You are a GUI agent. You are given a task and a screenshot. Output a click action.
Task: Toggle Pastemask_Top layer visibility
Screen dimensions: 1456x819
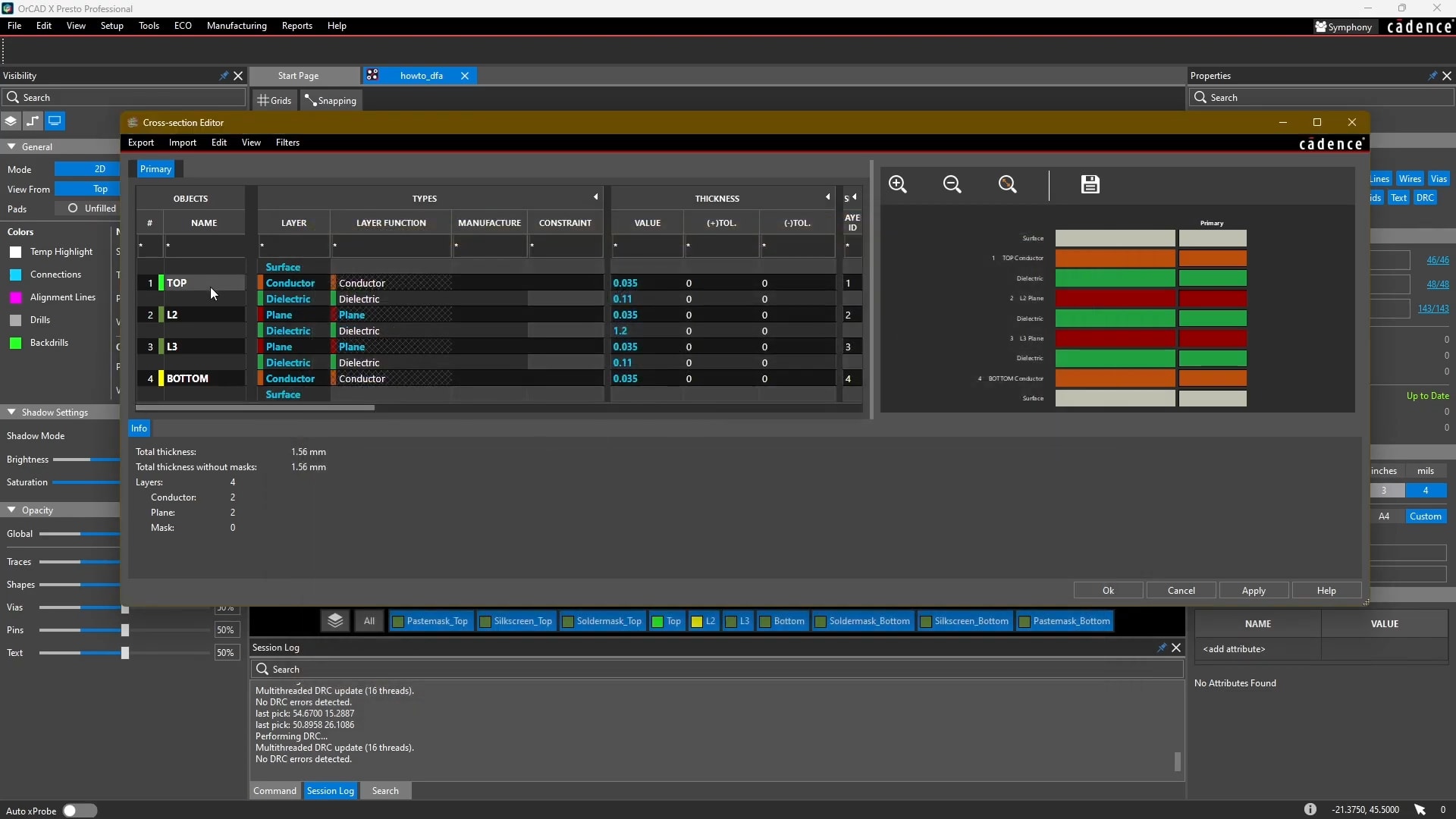coord(430,621)
